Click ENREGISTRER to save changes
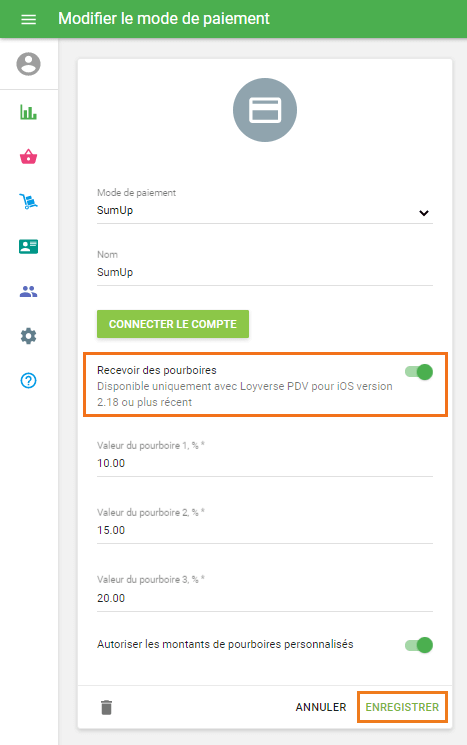 click(x=402, y=707)
